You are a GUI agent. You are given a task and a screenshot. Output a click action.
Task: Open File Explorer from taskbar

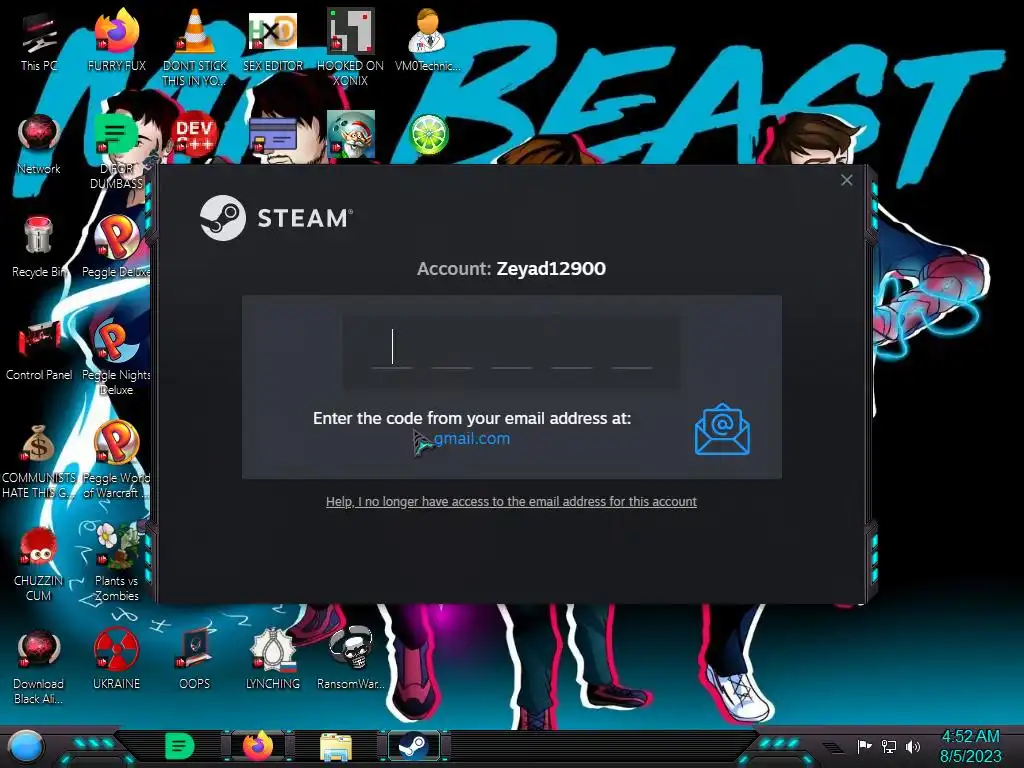coord(336,747)
